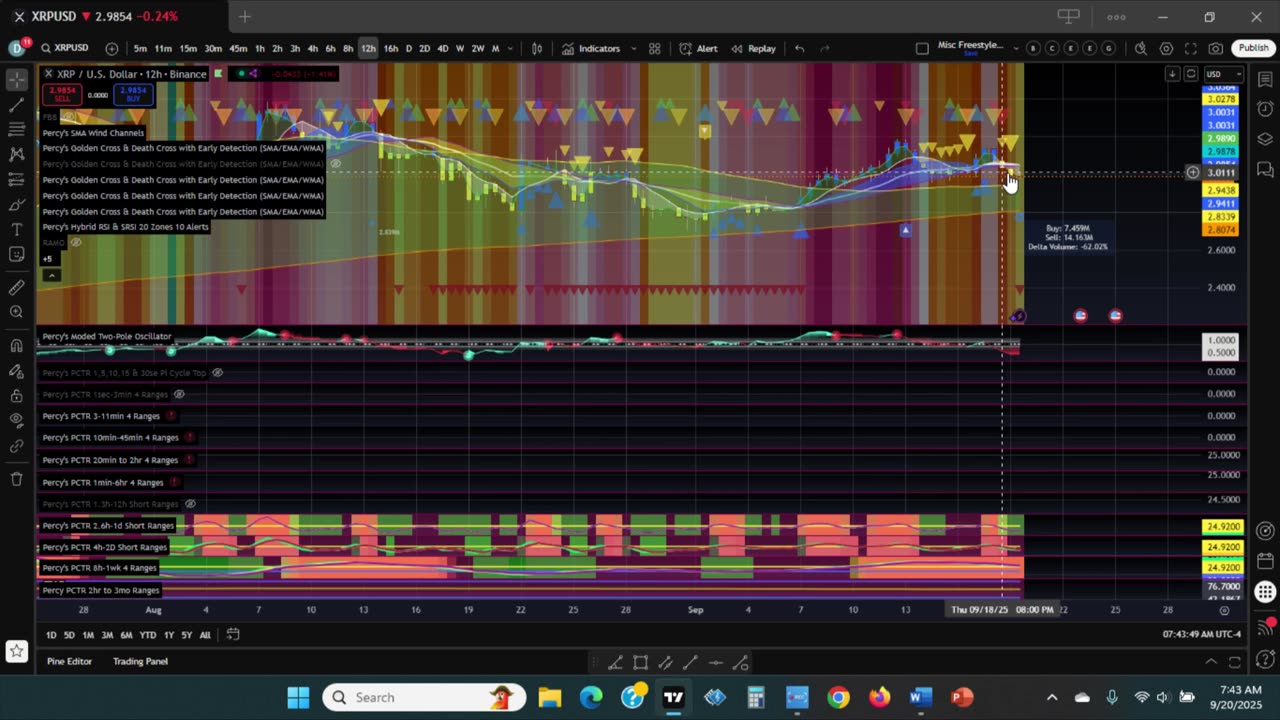Toggle hide all drawings eye tool
The width and height of the screenshot is (1280, 720).
17,421
